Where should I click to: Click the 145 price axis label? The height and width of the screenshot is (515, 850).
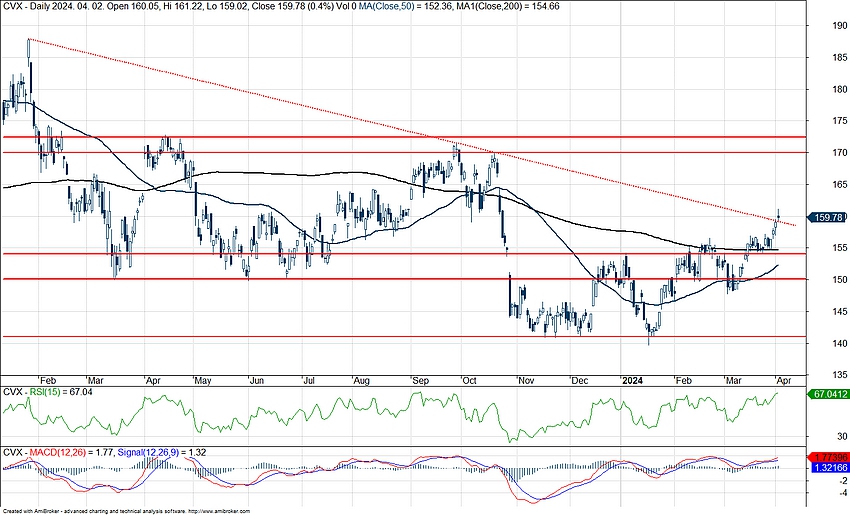click(840, 312)
